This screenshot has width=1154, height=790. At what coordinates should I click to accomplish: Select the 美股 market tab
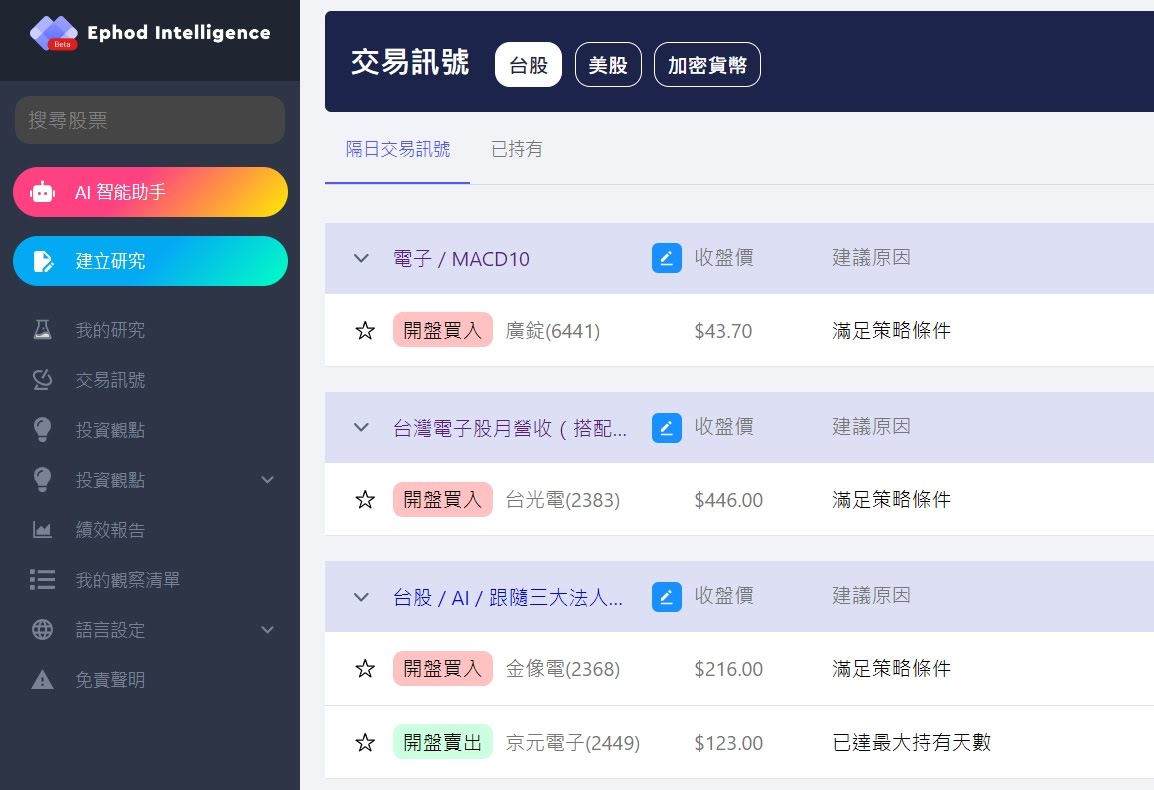click(x=608, y=65)
